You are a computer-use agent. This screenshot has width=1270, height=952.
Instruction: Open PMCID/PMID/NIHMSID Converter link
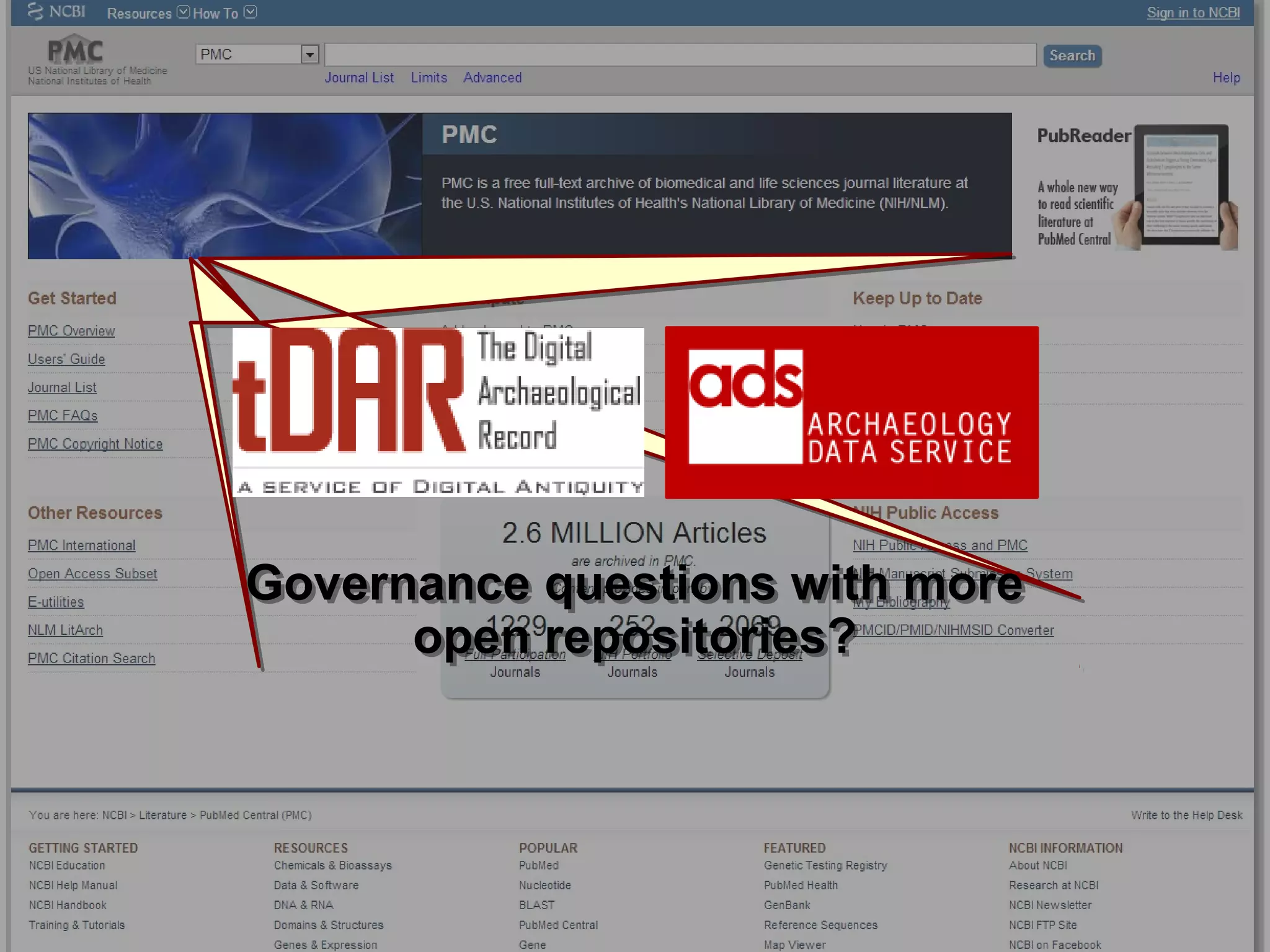click(953, 630)
